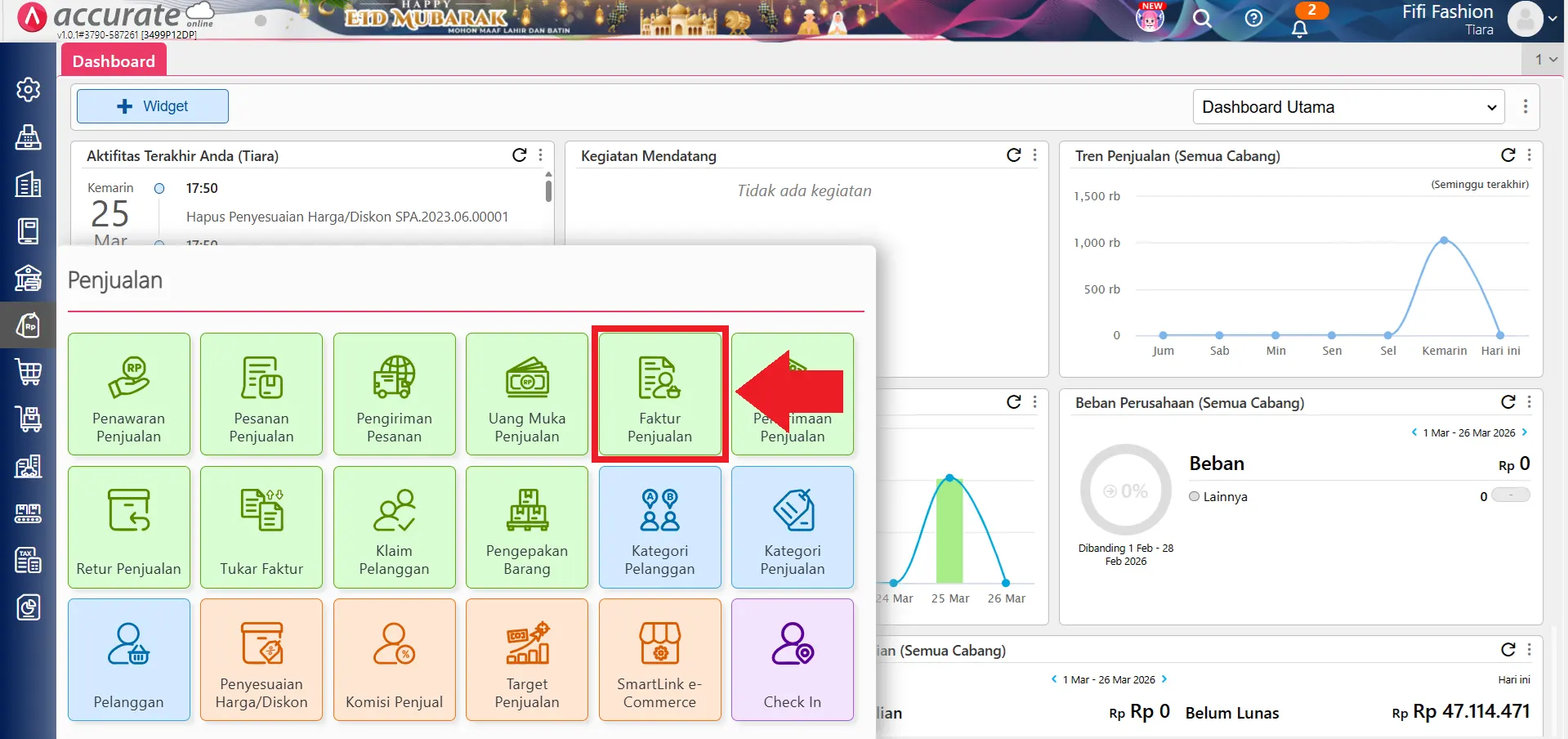Open the Check In tile
This screenshot has width=1568, height=739.
(x=792, y=661)
